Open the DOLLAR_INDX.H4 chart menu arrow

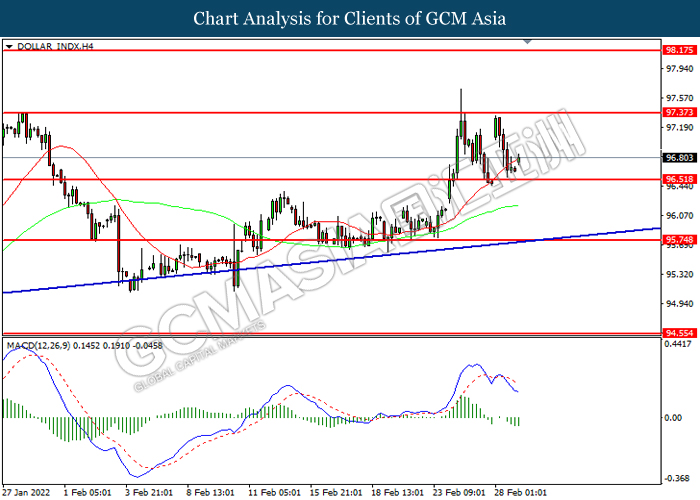9,46
